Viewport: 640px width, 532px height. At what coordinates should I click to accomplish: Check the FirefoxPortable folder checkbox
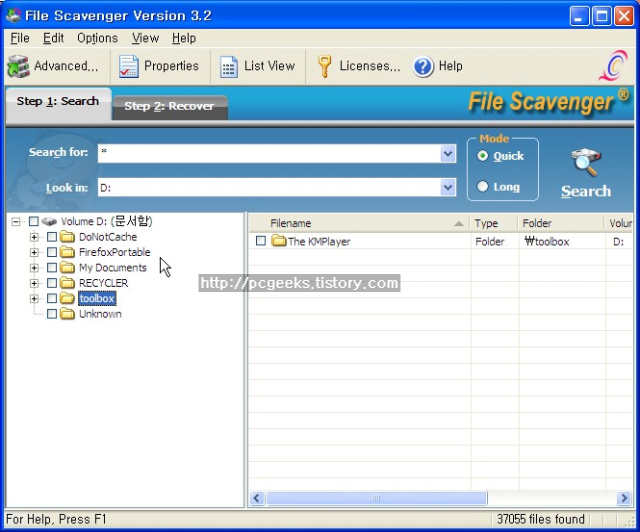(x=52, y=252)
